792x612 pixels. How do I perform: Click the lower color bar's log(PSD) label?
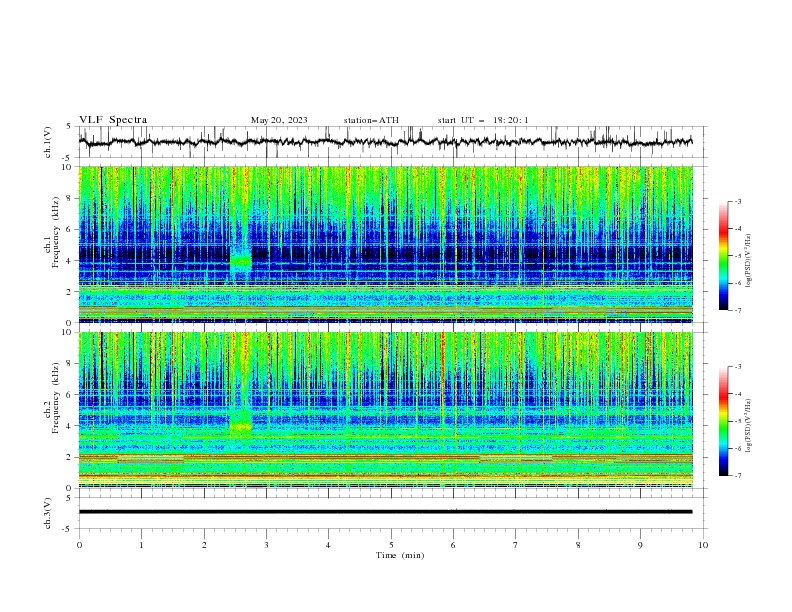[x=748, y=425]
